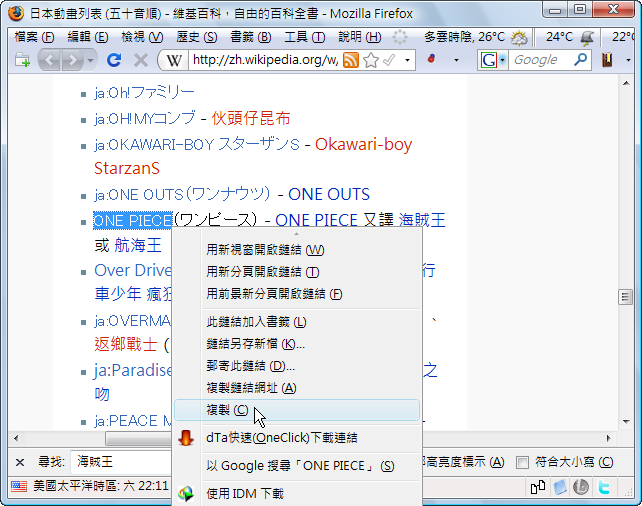Open the Okawari-boy StarzanS link

pyautogui.click(x=363, y=144)
